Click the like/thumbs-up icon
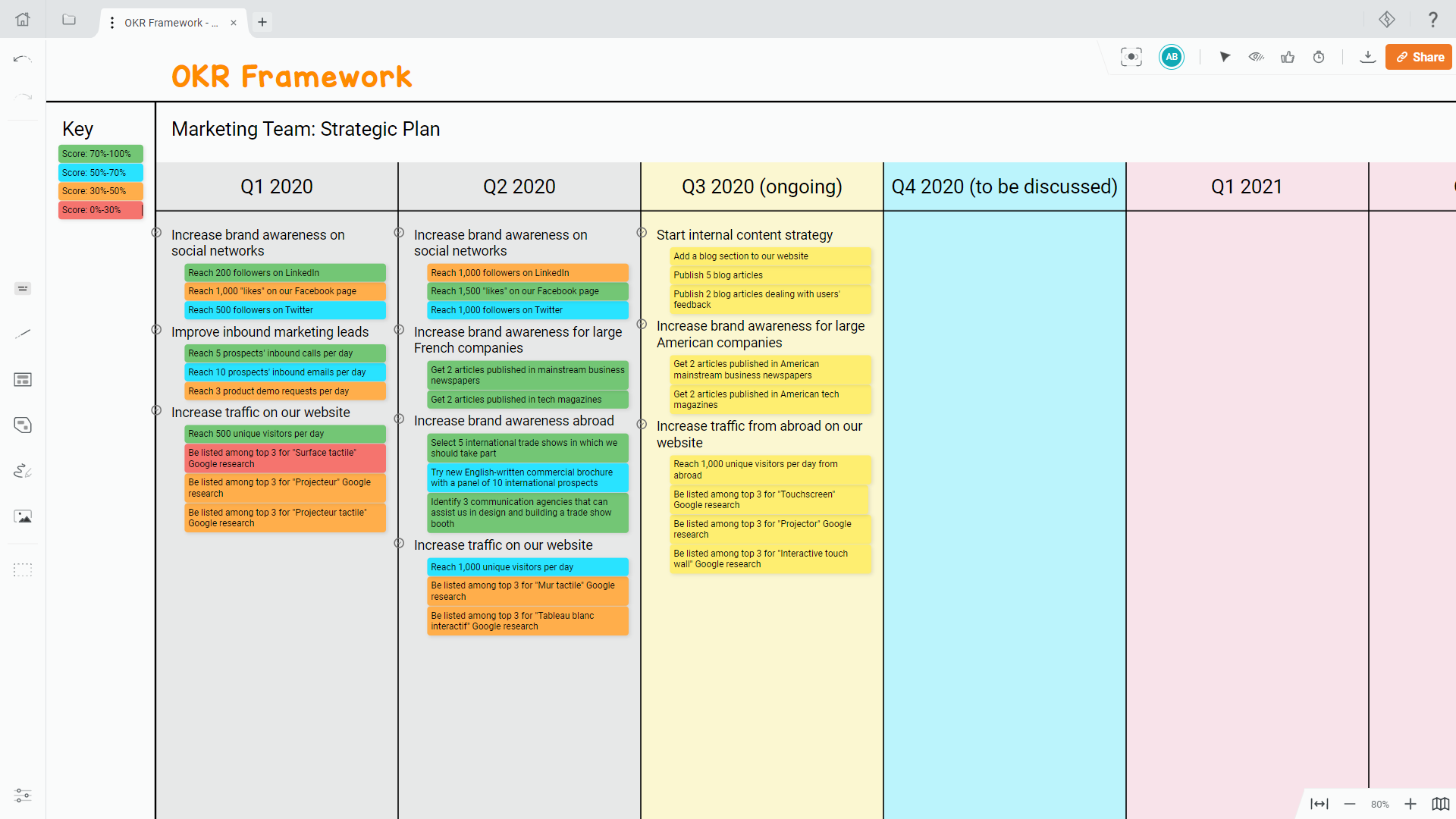Viewport: 1456px width, 819px height. coord(1289,57)
